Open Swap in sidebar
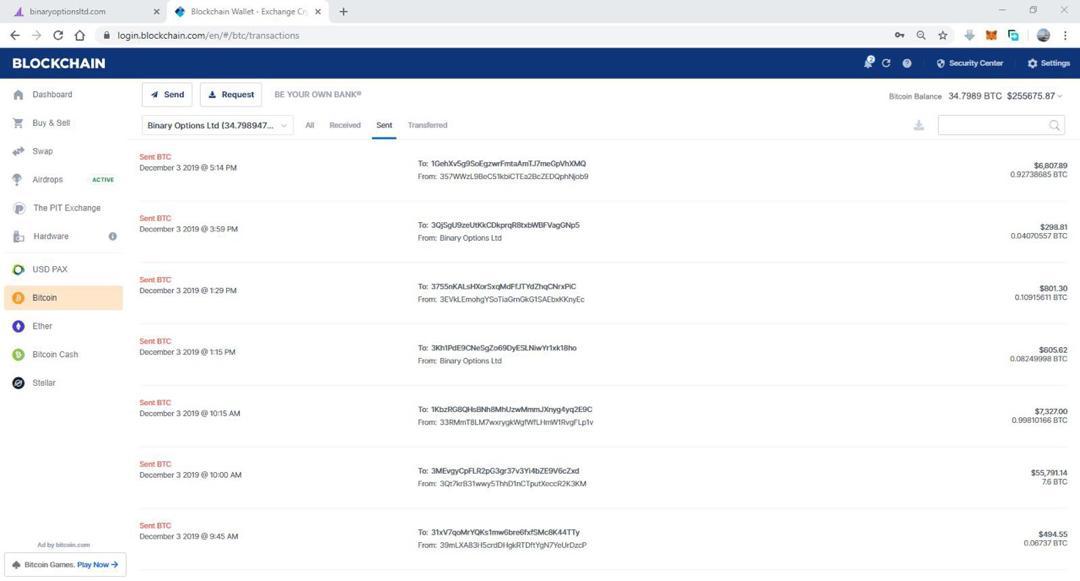Image resolution: width=1080 pixels, height=581 pixels. pos(43,151)
